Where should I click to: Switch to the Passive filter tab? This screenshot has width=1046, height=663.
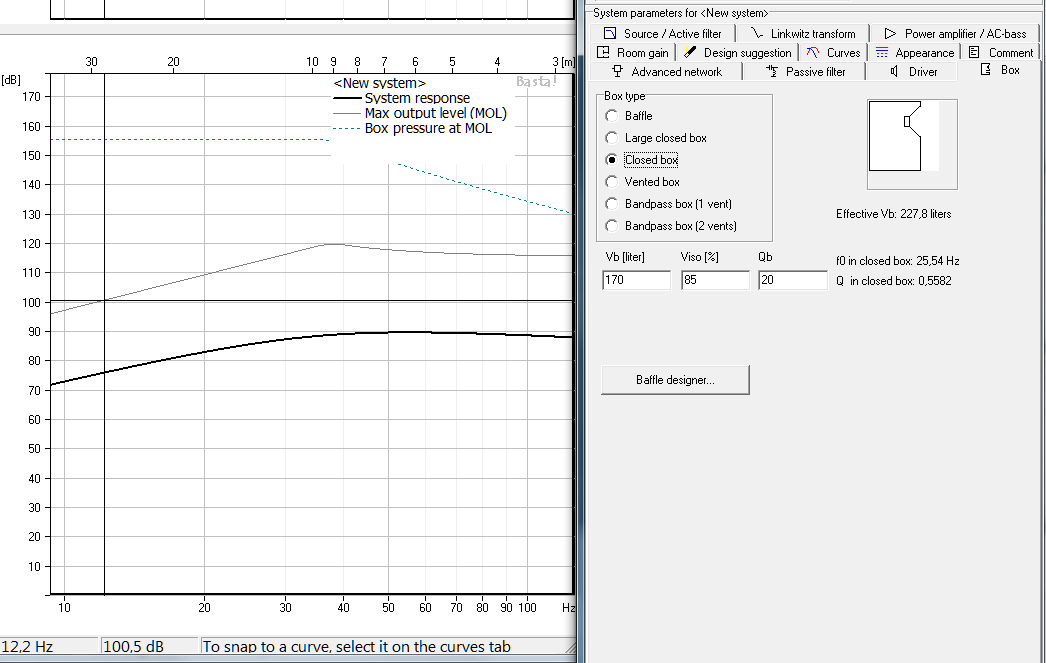pyautogui.click(x=805, y=71)
